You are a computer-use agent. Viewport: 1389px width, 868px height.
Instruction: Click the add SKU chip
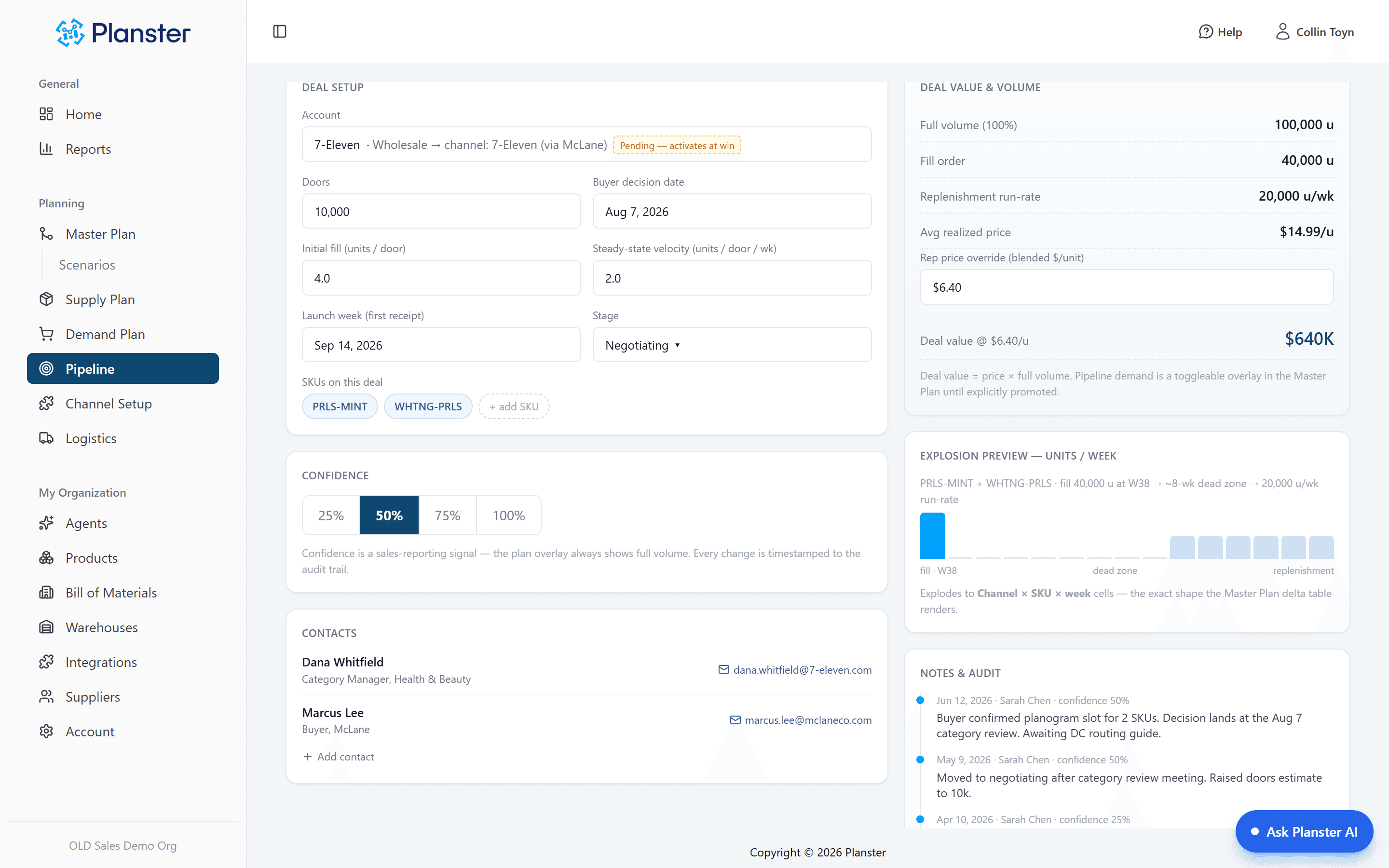coord(514,407)
